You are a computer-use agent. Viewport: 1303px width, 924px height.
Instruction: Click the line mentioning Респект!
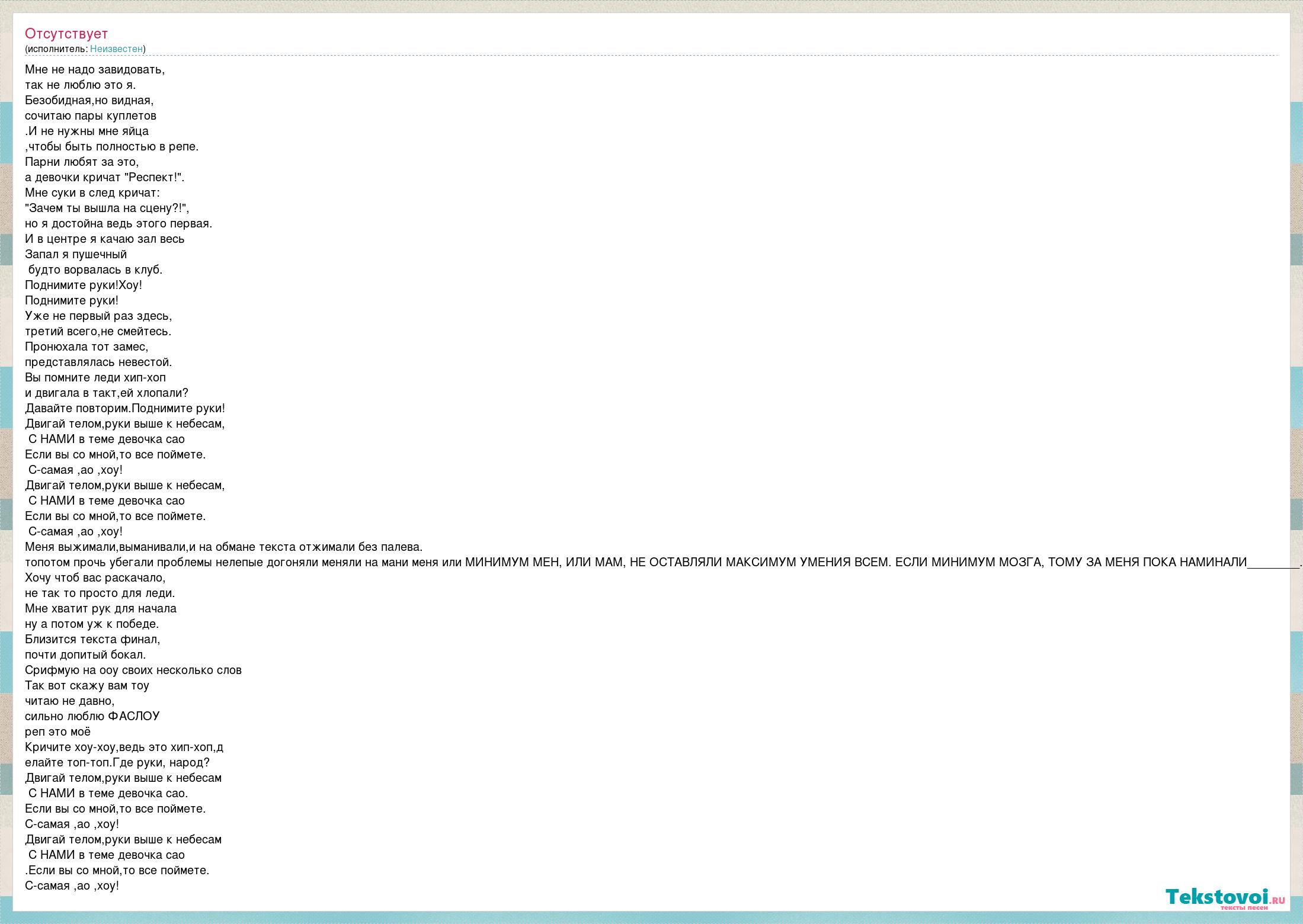click(104, 177)
